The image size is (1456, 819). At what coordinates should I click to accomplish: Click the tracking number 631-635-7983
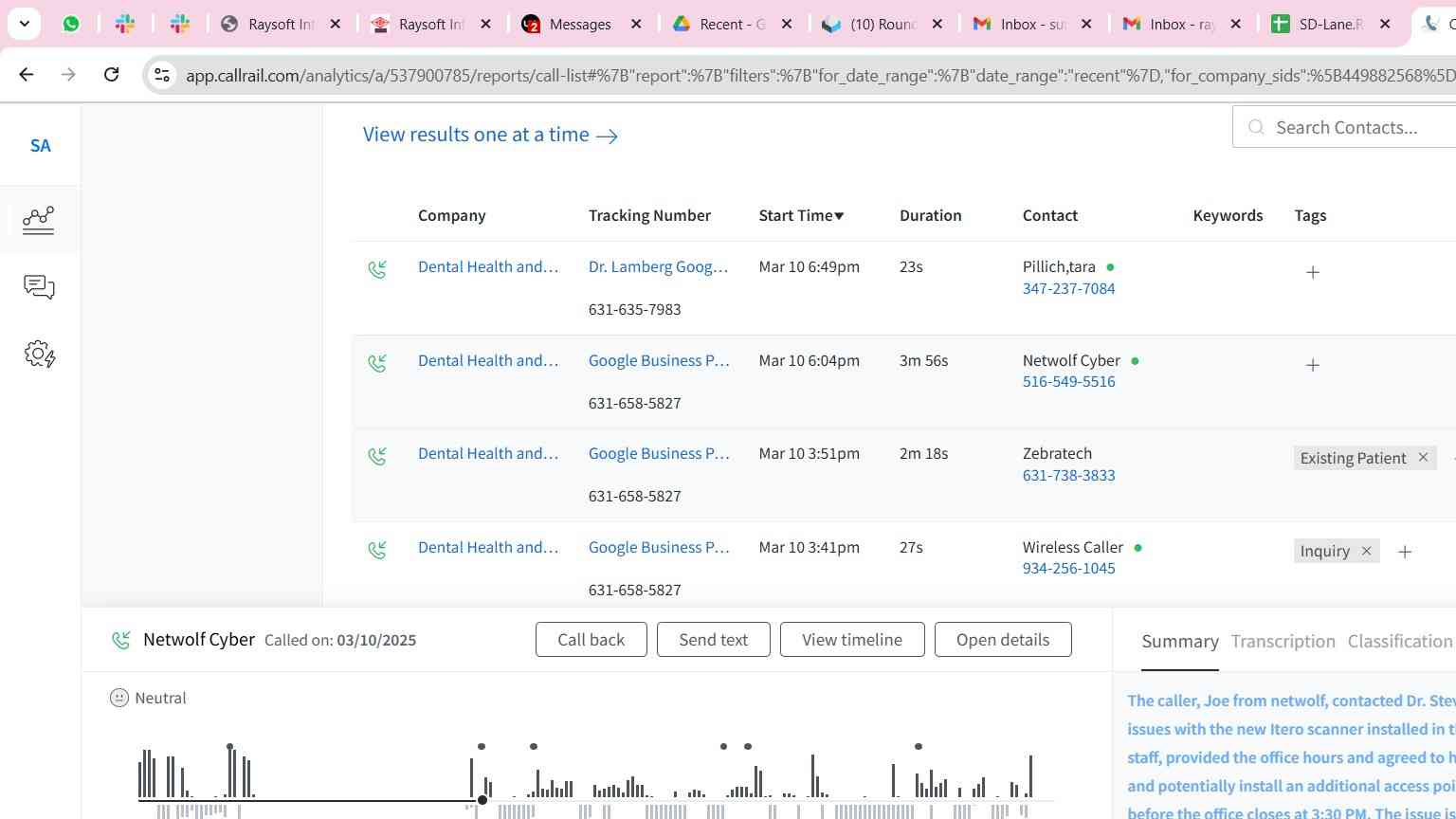(635, 310)
